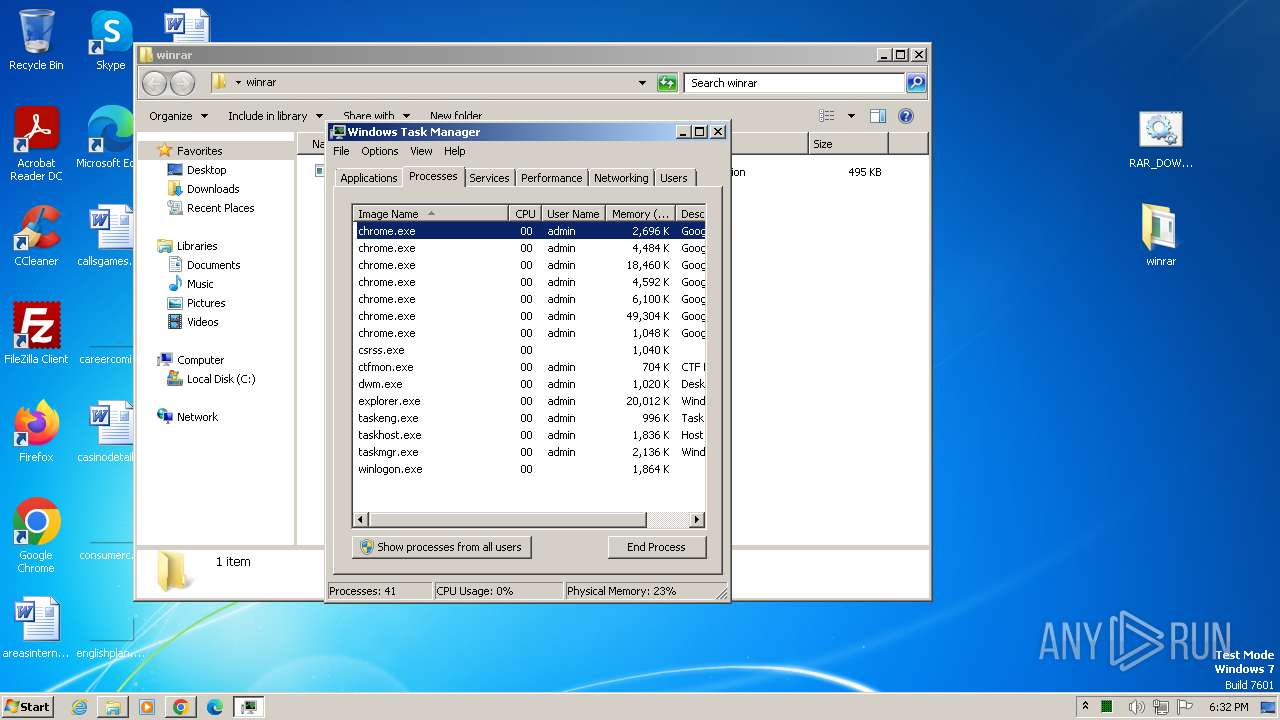This screenshot has height=720, width=1280.
Task: Select Downloads in Explorer navigation pane
Action: (212, 189)
